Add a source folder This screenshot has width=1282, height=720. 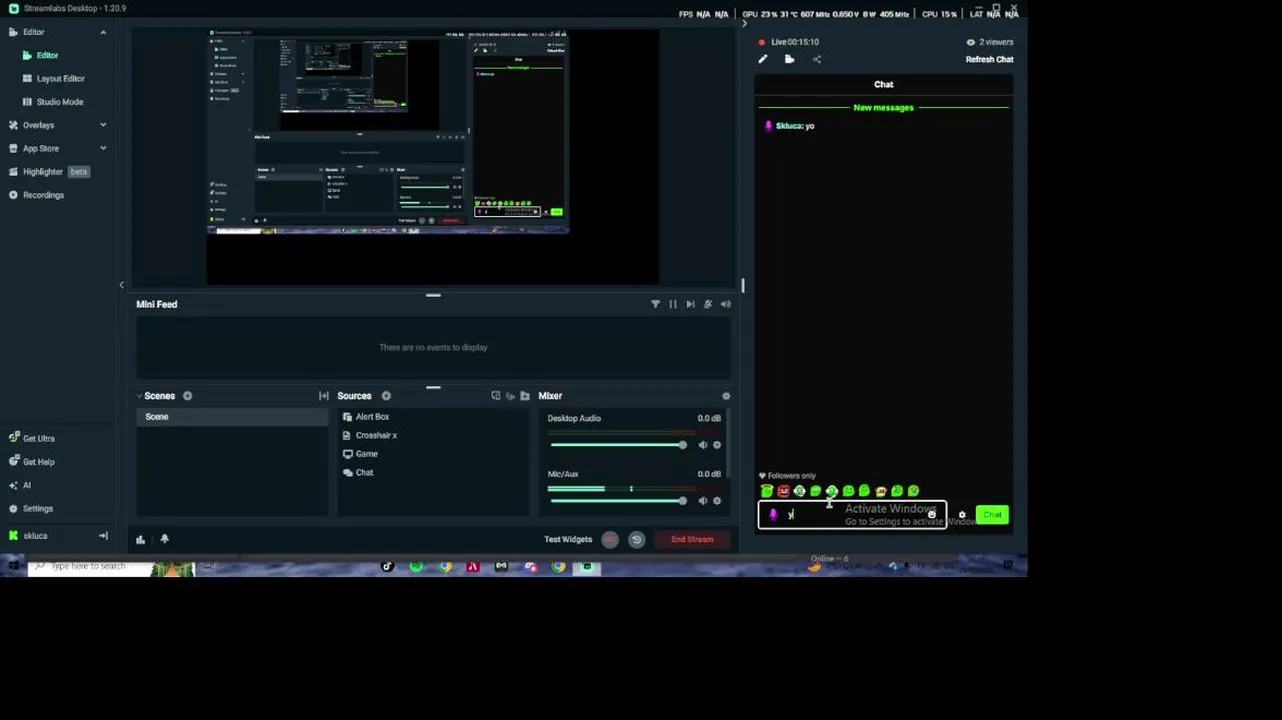click(x=525, y=396)
